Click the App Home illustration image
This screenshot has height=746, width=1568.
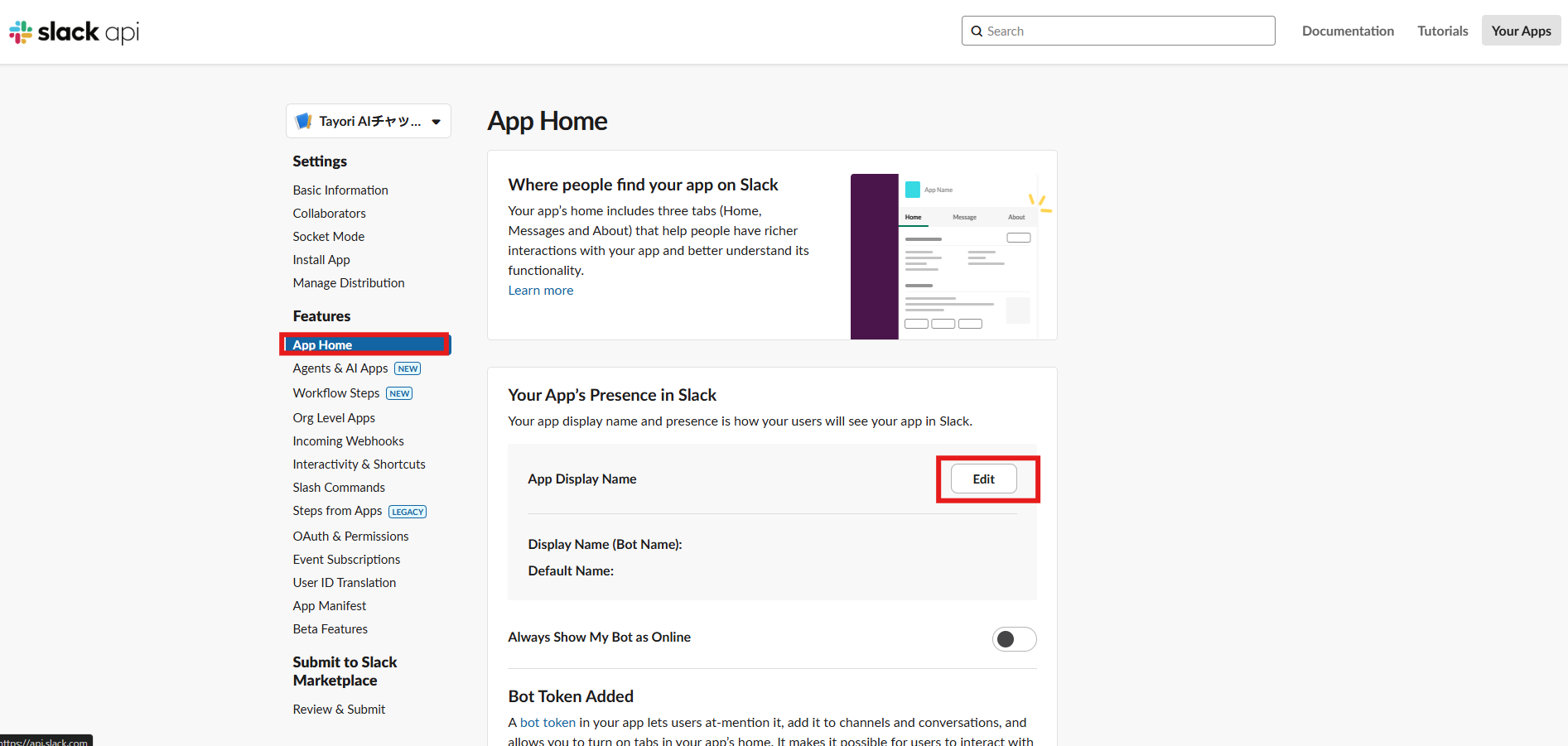point(943,256)
